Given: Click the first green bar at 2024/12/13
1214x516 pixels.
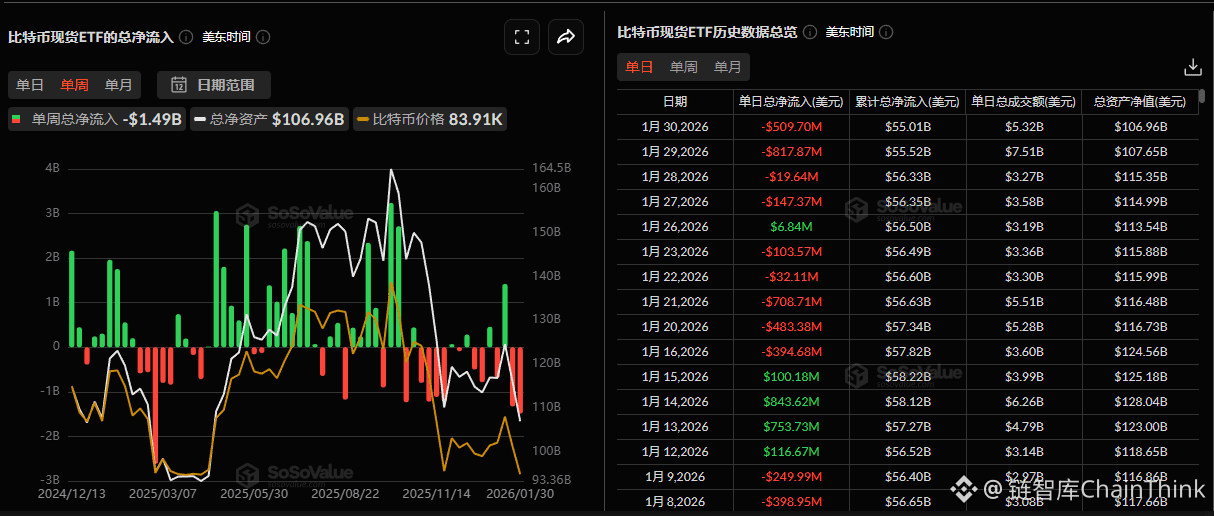Looking at the screenshot, I should (x=72, y=298).
